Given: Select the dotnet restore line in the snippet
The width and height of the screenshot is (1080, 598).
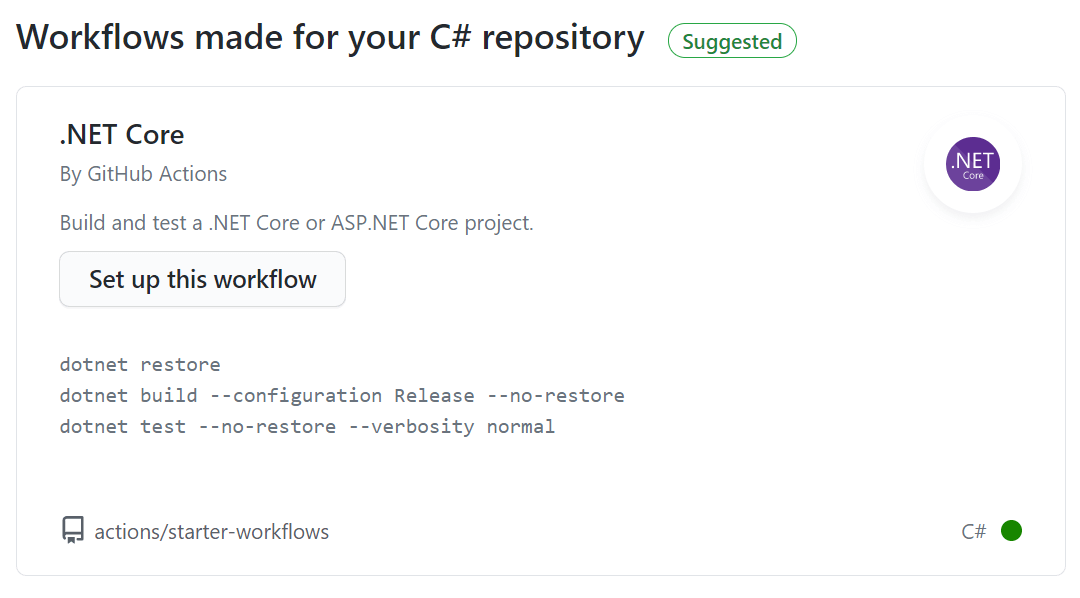Looking at the screenshot, I should click(x=140, y=364).
